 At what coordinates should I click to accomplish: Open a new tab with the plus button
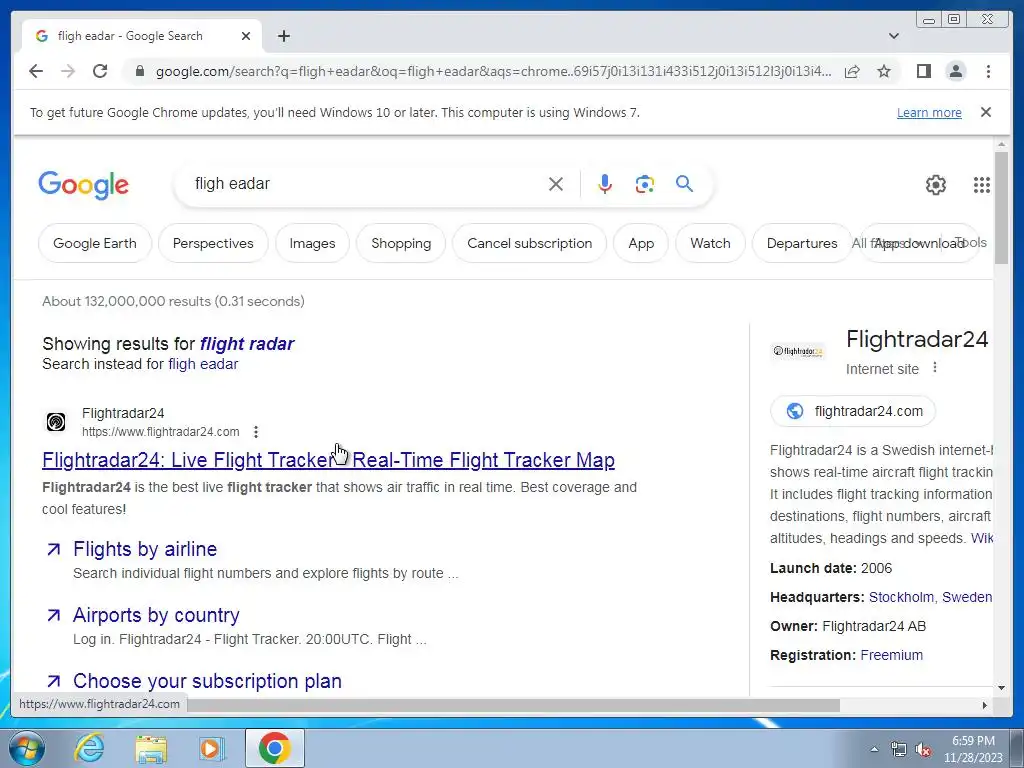coord(283,36)
